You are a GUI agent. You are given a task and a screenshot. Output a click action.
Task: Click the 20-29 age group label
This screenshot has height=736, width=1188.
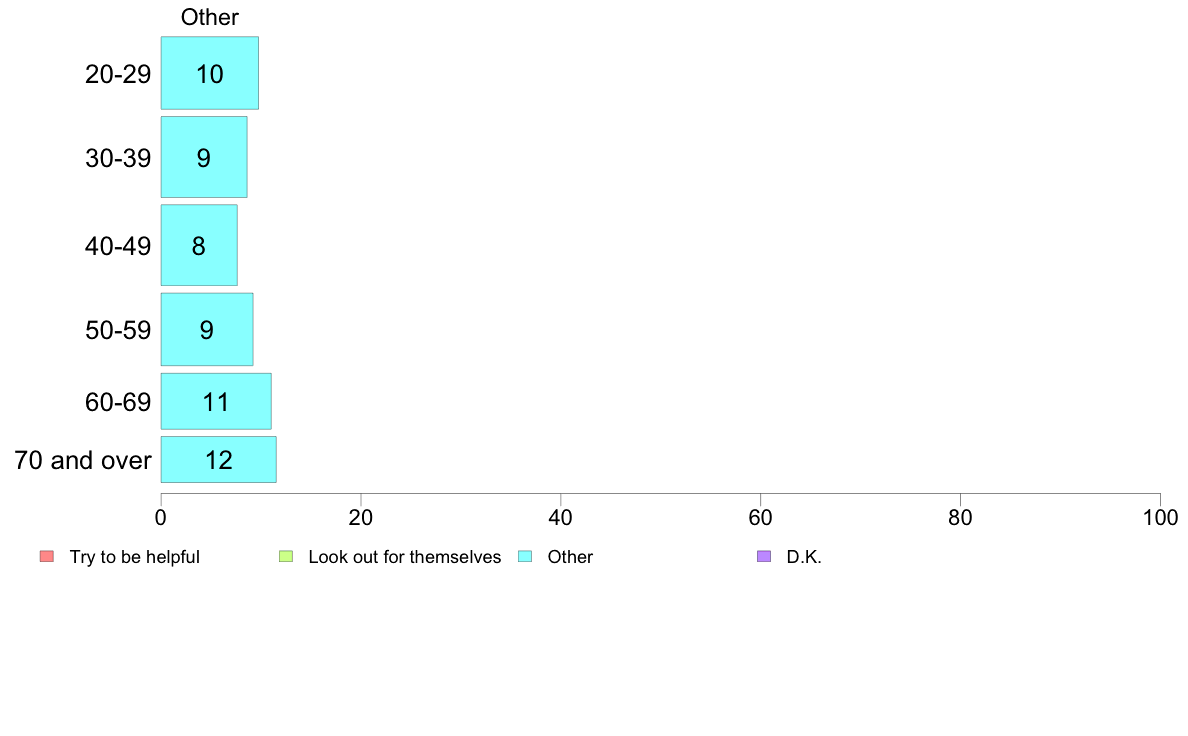click(x=118, y=74)
